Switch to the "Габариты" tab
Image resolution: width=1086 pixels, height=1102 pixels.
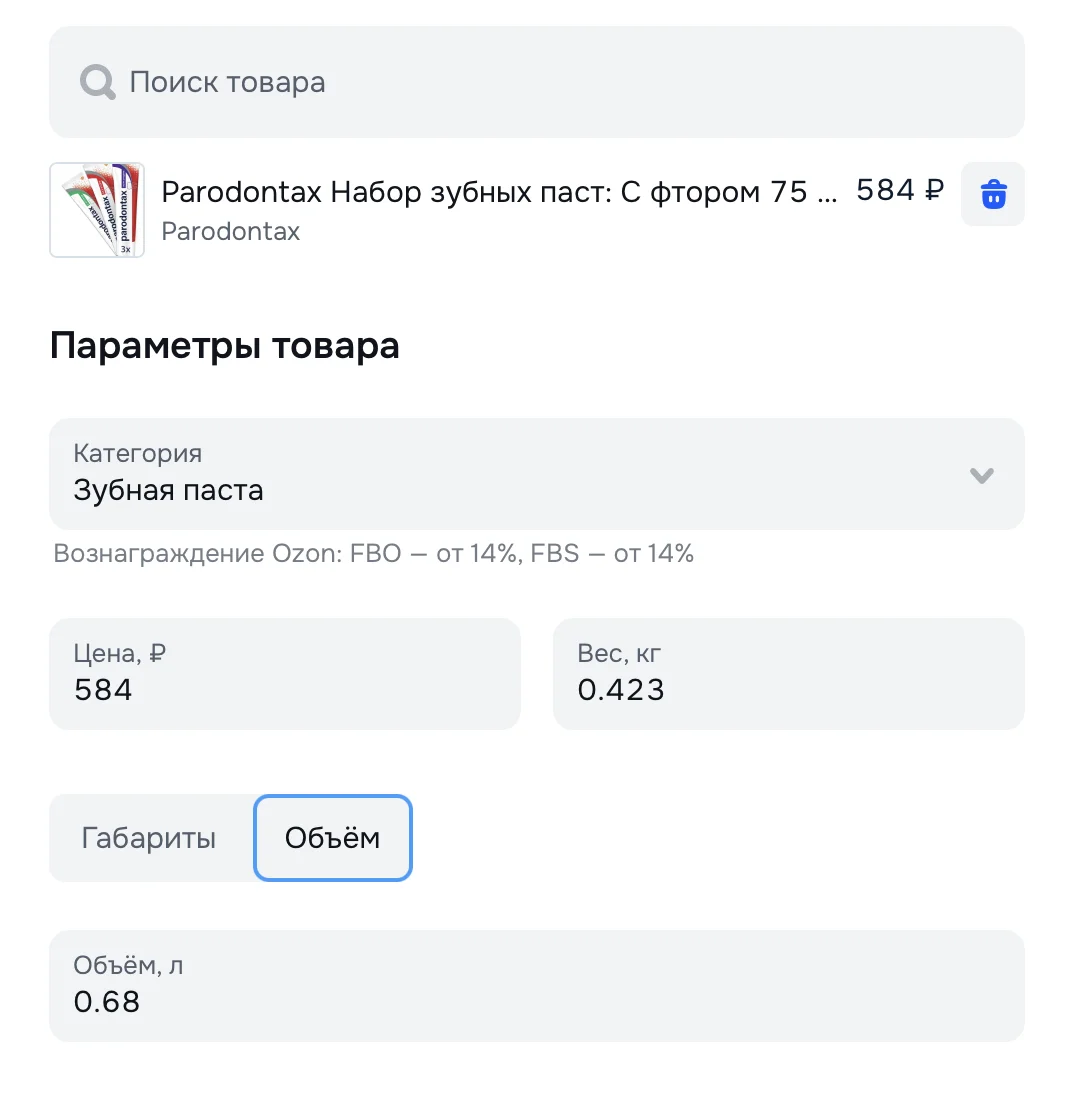[149, 838]
